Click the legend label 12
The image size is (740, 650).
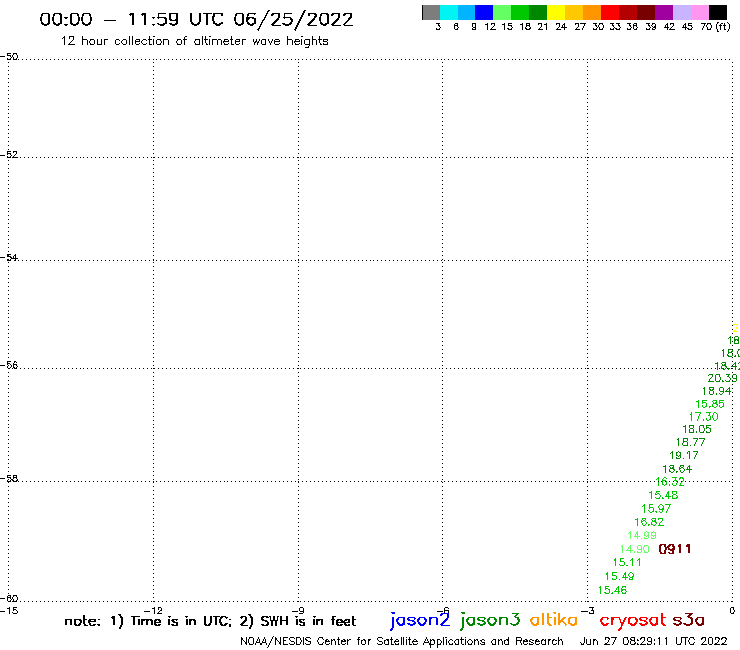[x=490, y=27]
